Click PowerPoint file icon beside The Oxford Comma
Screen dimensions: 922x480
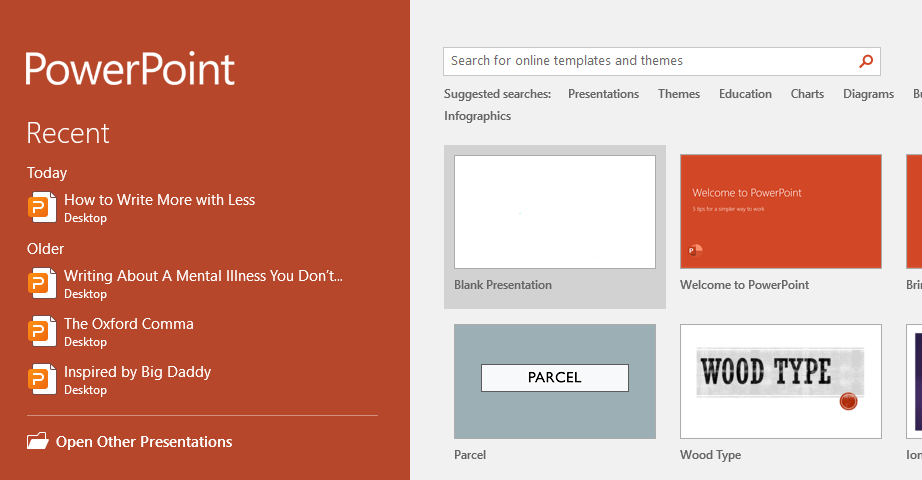42,331
